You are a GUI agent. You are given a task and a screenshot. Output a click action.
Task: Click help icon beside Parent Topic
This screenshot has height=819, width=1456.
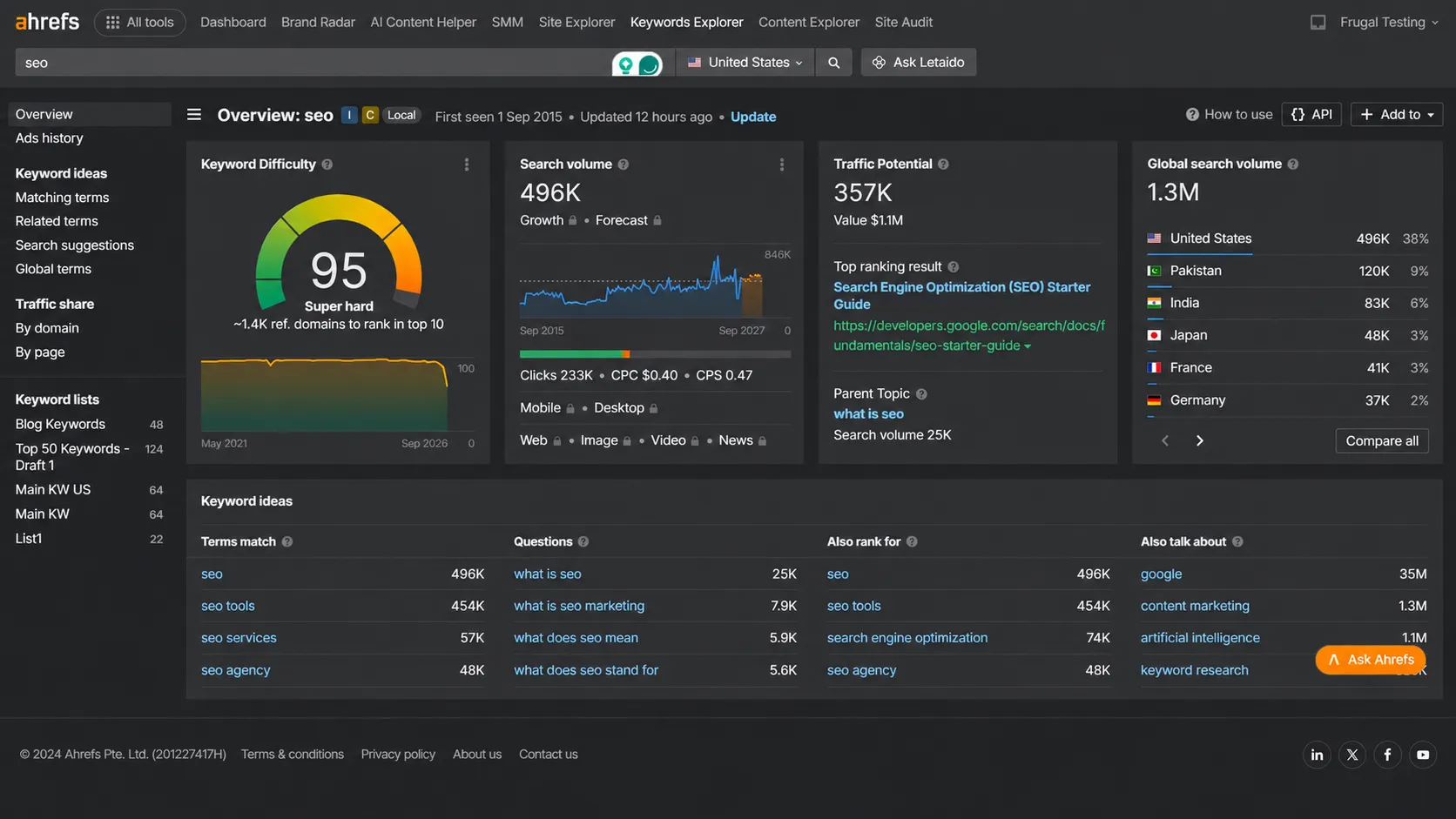coord(921,394)
